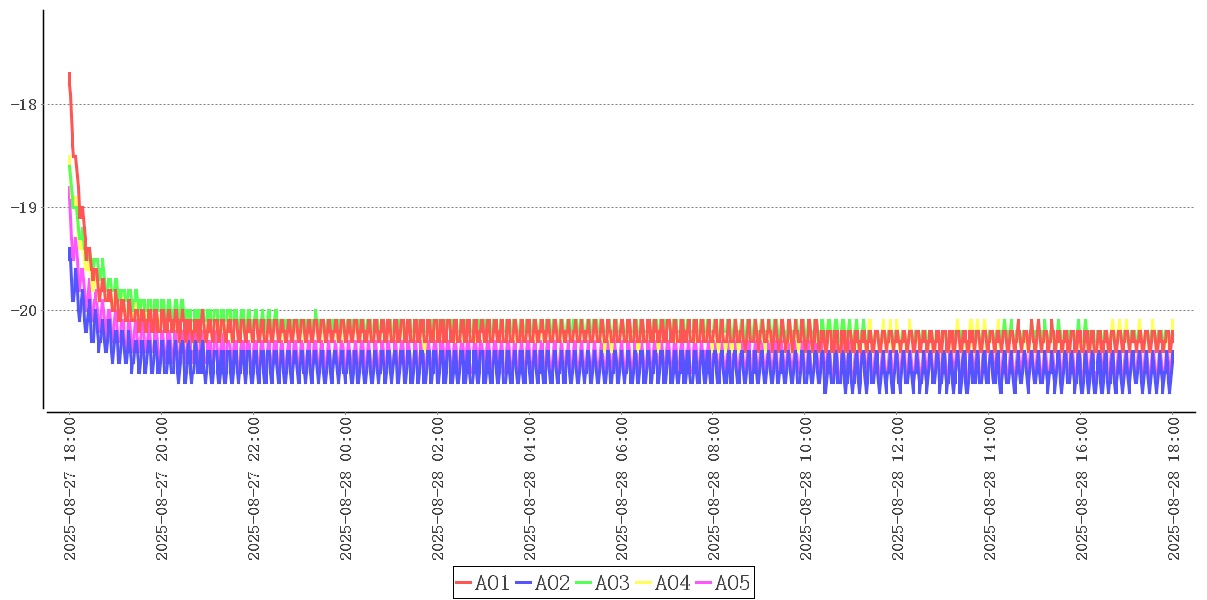The width and height of the screenshot is (1207, 600).
Task: Click the 2025-08-28 12:00 x-axis label
Action: coord(898,489)
